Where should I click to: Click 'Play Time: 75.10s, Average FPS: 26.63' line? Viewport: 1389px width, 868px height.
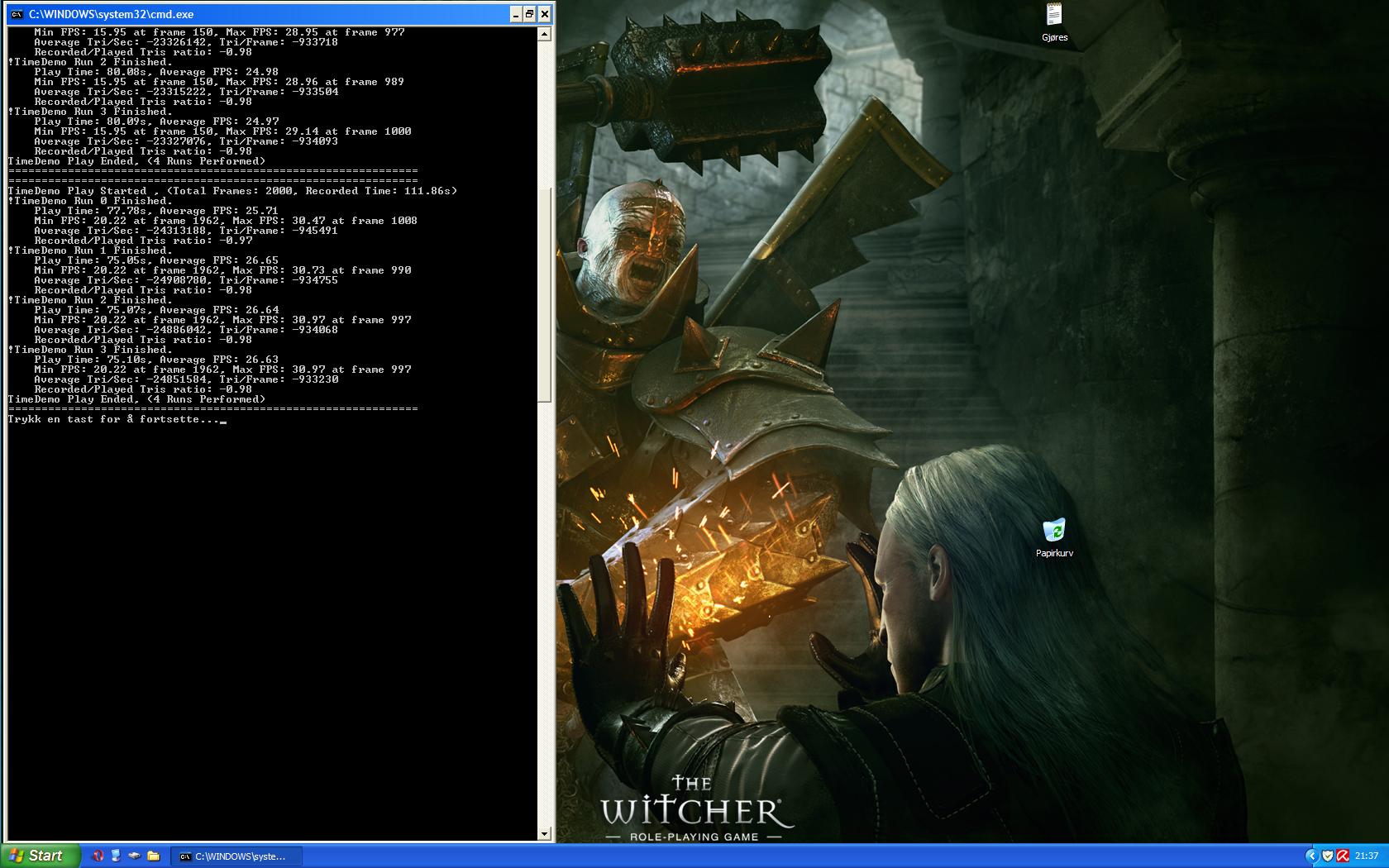156,360
